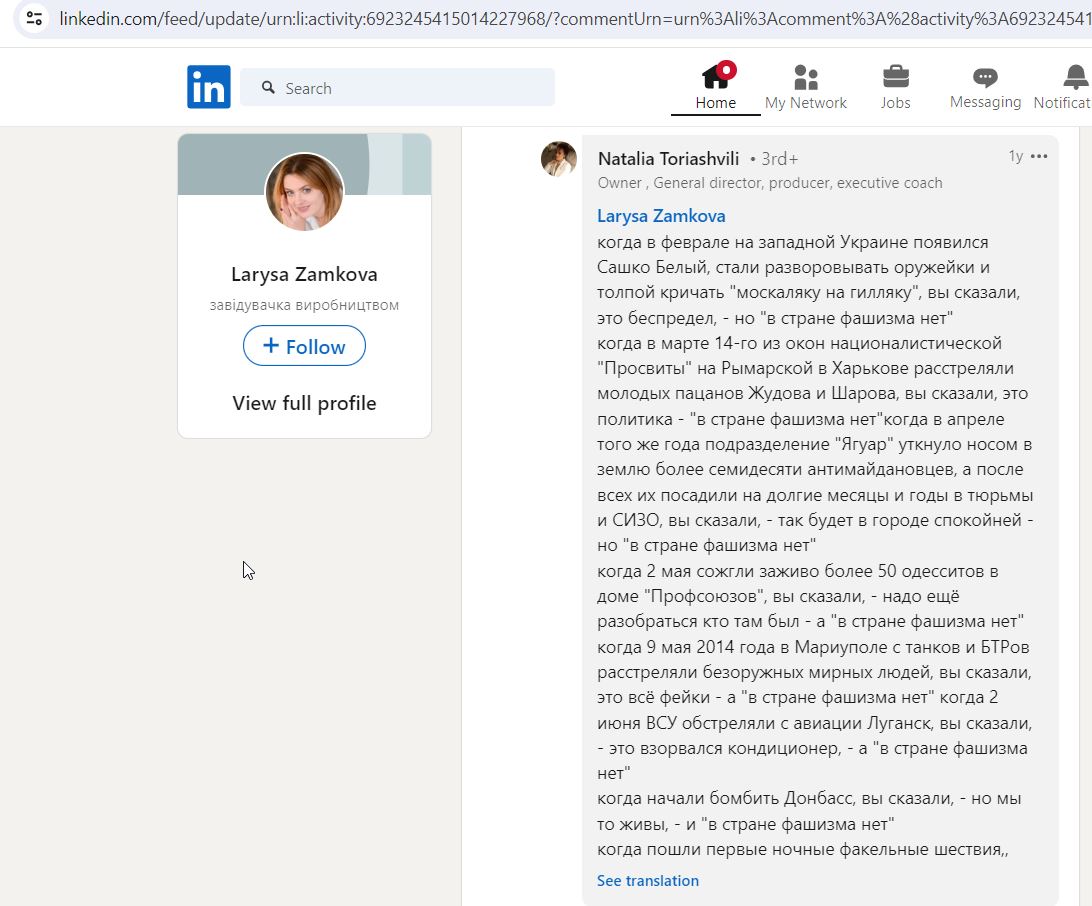1092x906 pixels.
Task: Open the post options three-dot menu
Action: pyautogui.click(x=1037, y=156)
